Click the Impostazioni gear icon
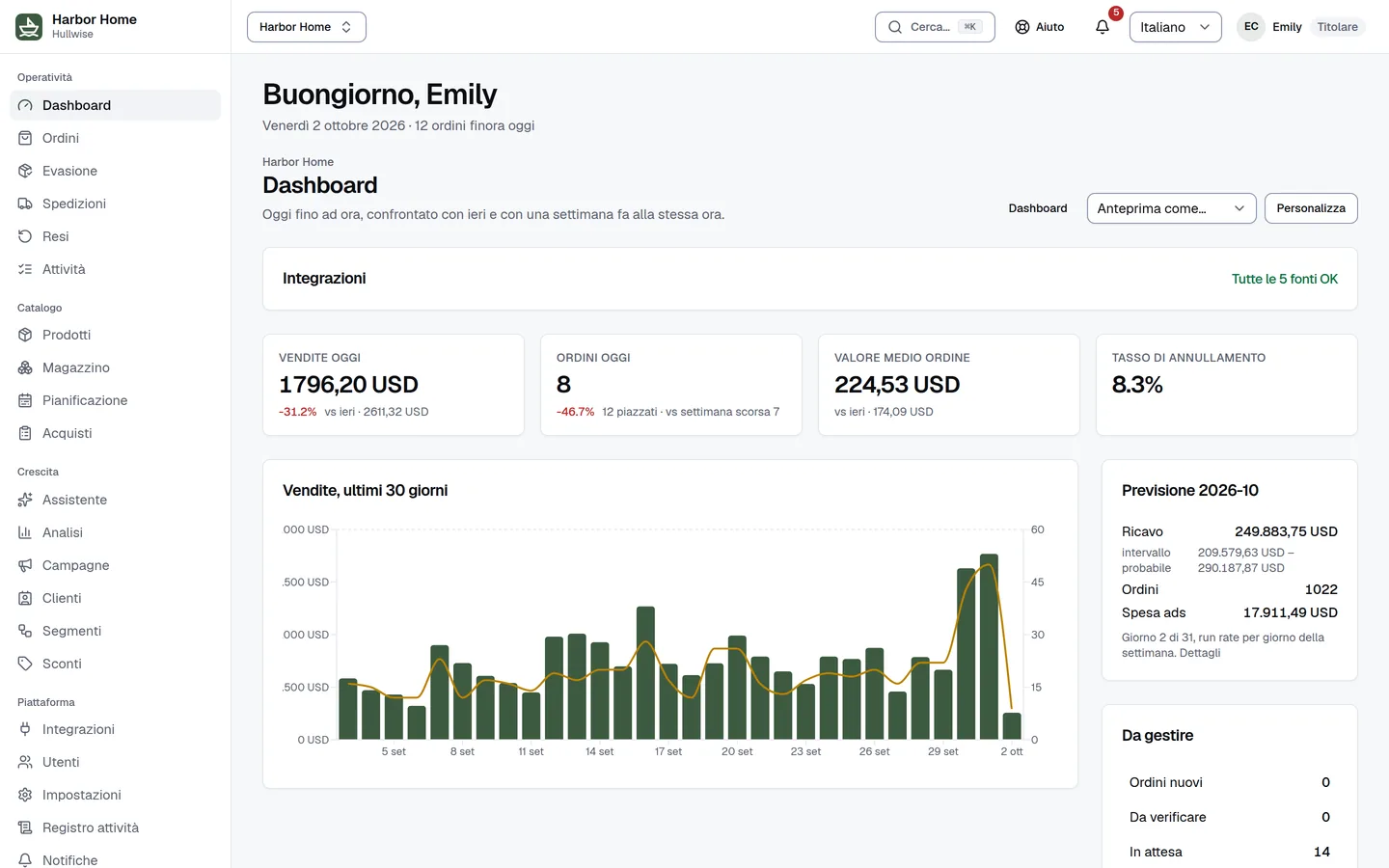This screenshot has height=868, width=1389. tap(25, 795)
